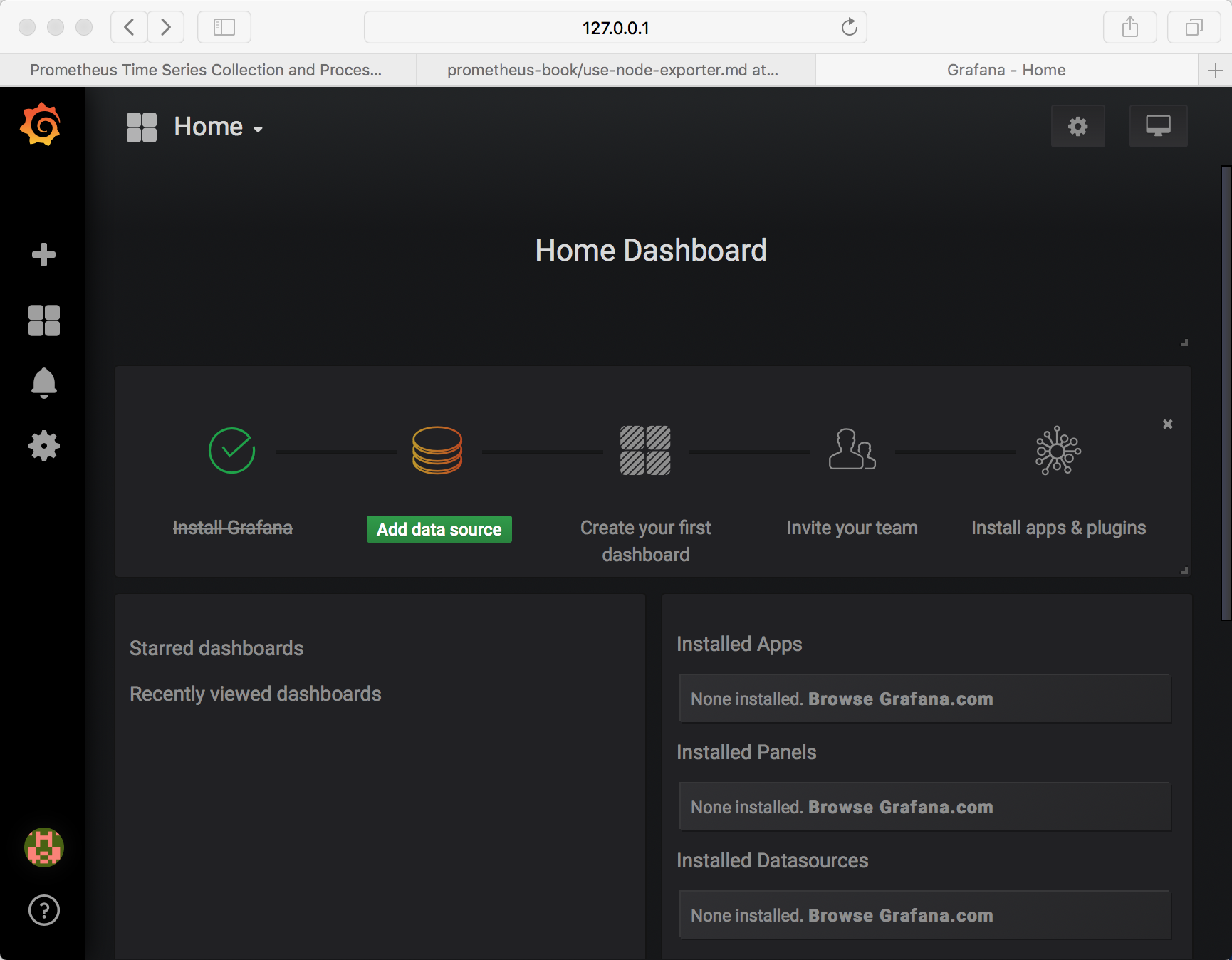Viewport: 1232px width, 960px height.
Task: Click the orange database data source icon
Action: point(437,450)
